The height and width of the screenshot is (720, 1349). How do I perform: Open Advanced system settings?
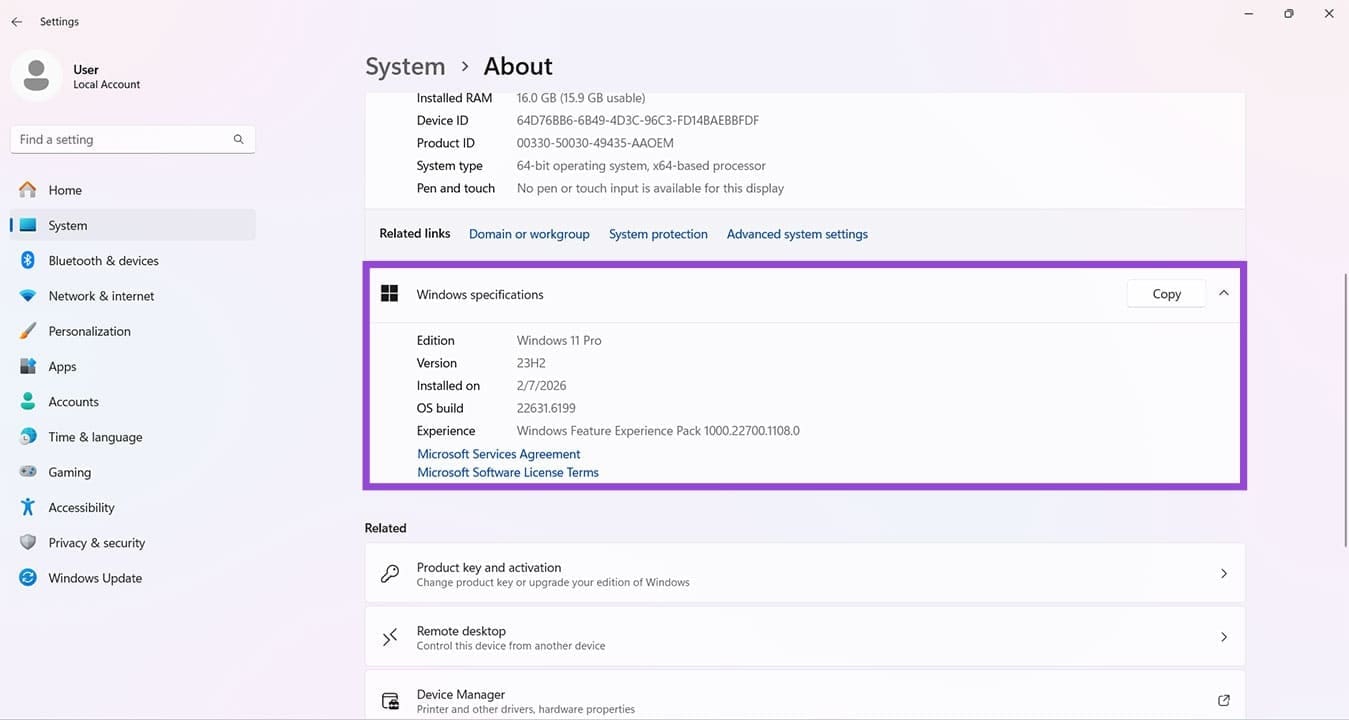click(x=797, y=233)
